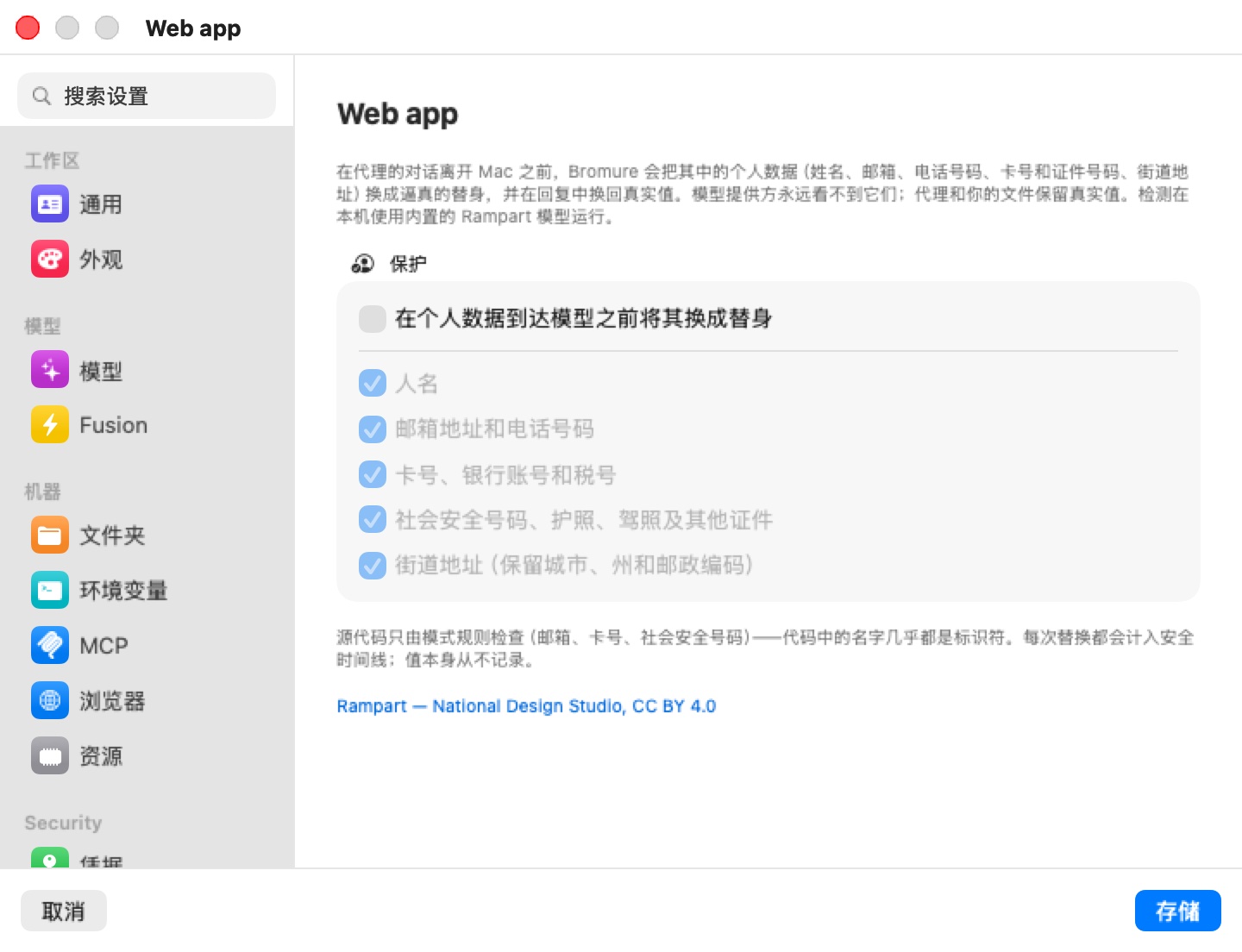Go to 通用 sidebar item label

[101, 204]
